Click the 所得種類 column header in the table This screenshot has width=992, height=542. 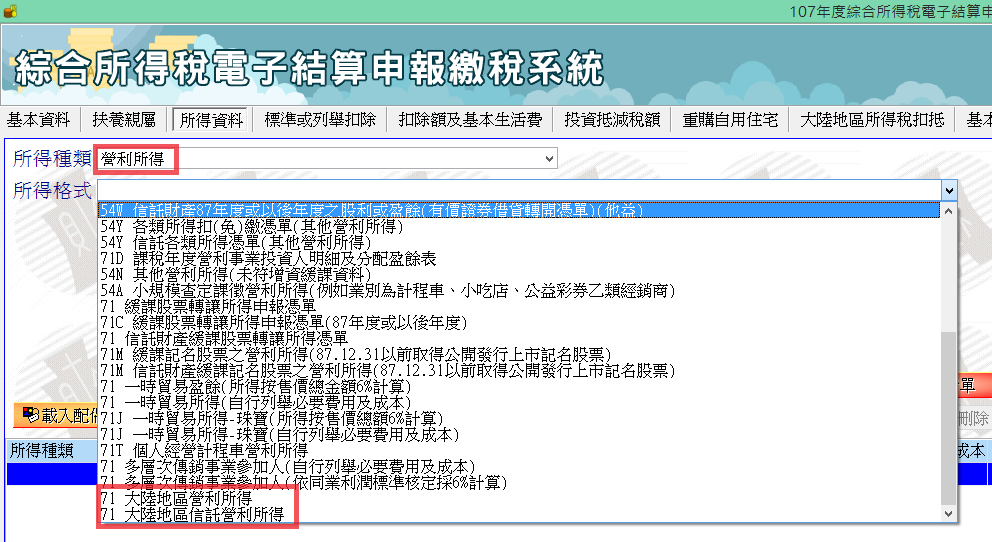(x=42, y=451)
